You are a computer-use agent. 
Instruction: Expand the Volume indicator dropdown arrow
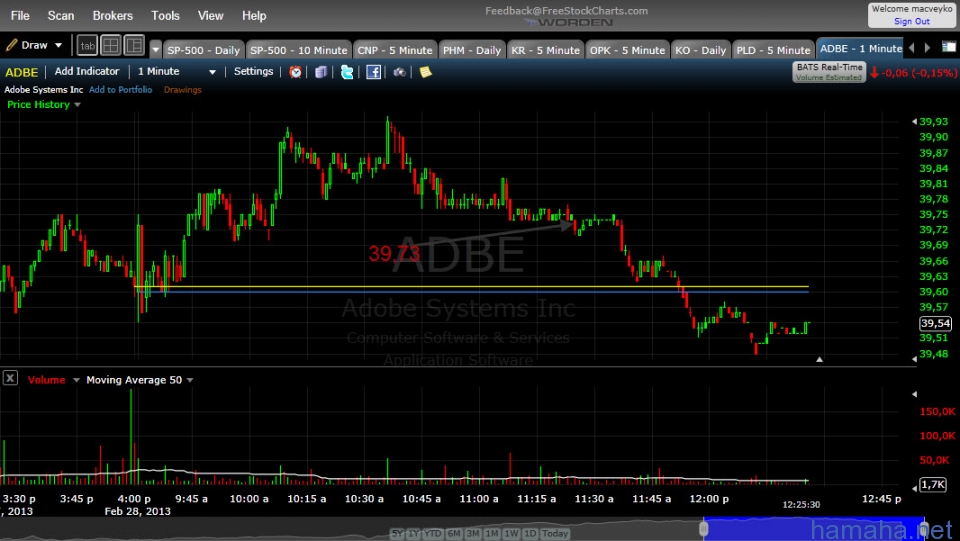76,380
